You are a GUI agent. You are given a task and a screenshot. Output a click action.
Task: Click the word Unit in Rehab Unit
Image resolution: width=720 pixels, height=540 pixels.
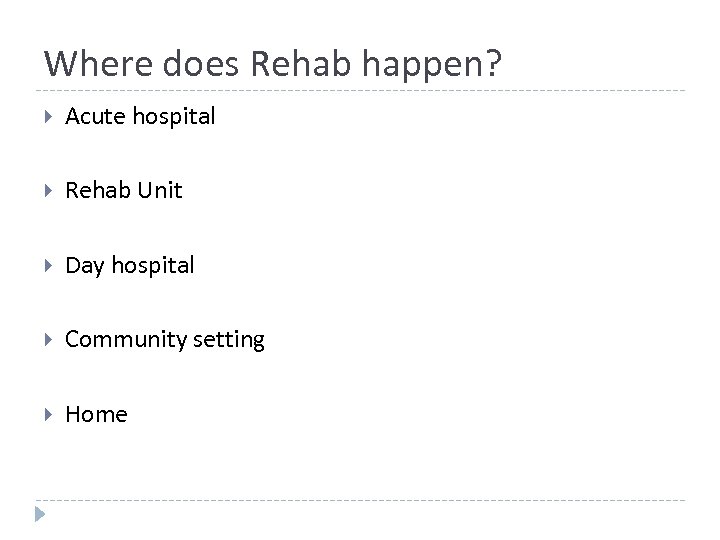162,191
